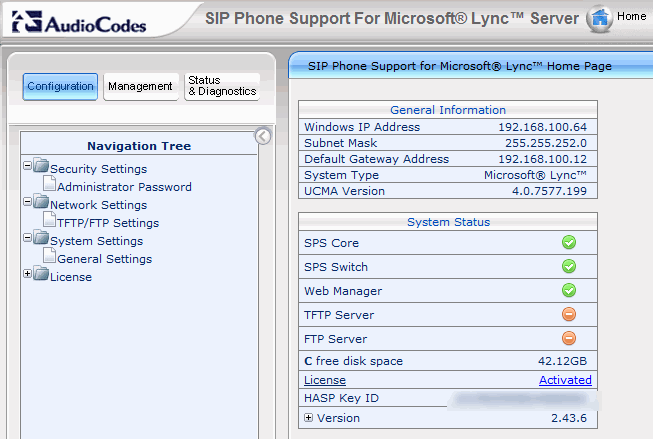653x439 pixels.
Task: Collapse the System Settings tree node
Action: [27, 238]
